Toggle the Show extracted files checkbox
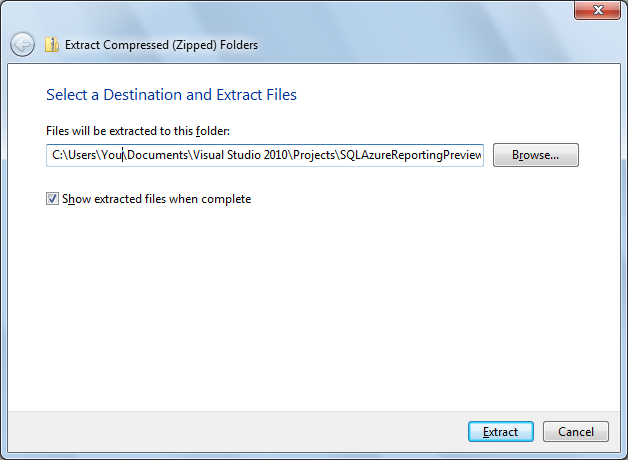The height and width of the screenshot is (460, 628). tap(53, 199)
